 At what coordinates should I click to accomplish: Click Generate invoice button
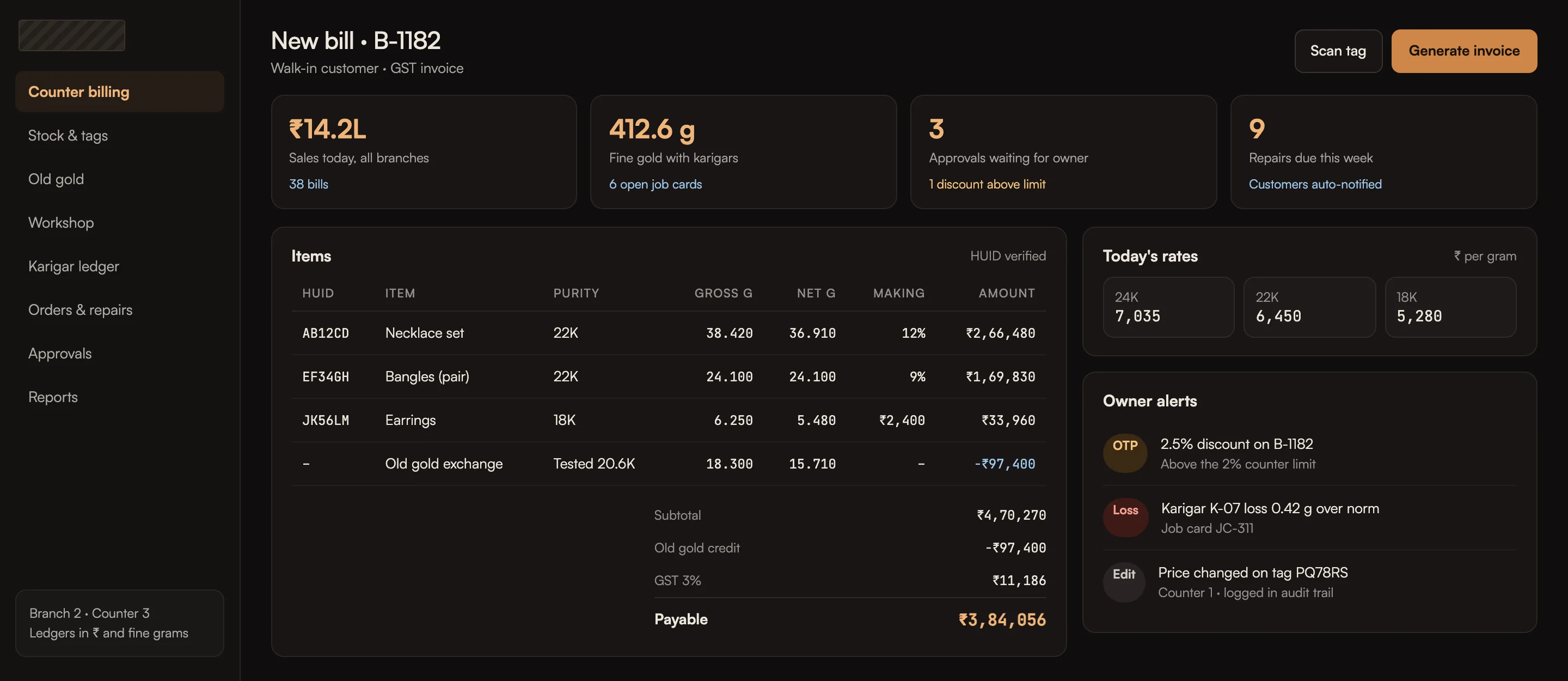coord(1464,51)
